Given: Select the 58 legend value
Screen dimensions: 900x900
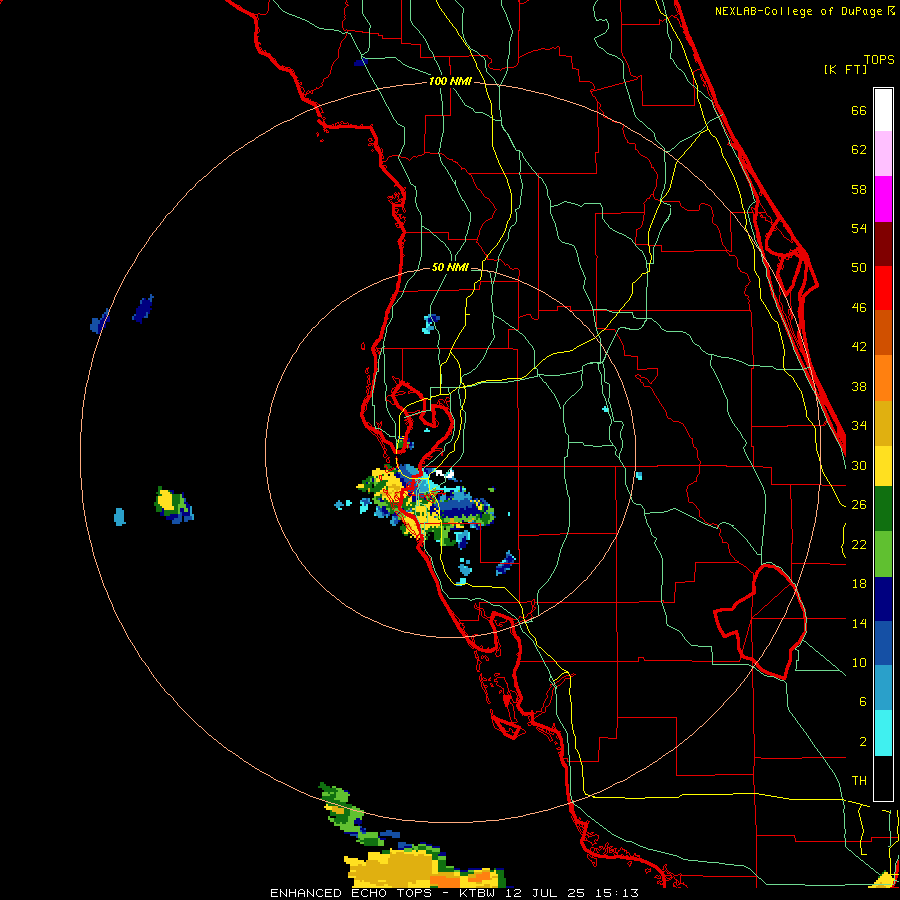Looking at the screenshot, I should click(x=859, y=189).
